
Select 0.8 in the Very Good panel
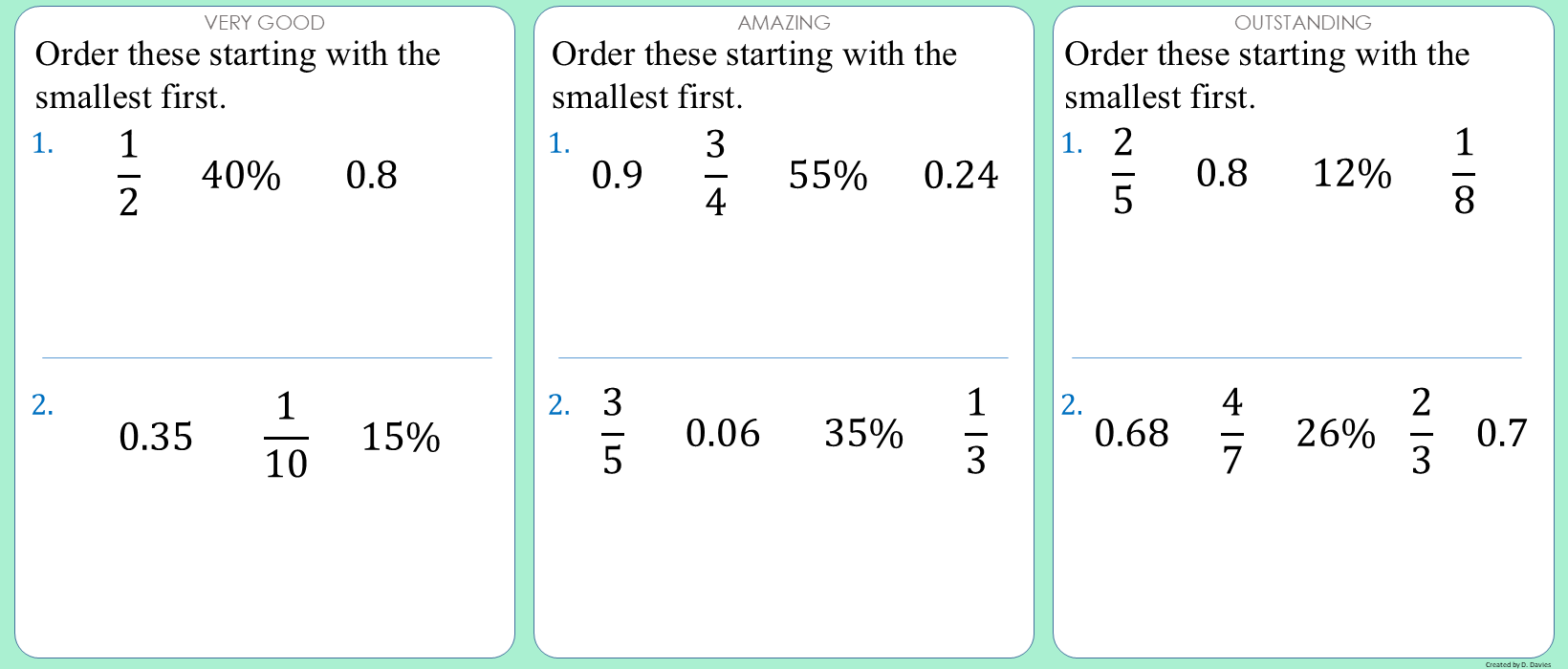(371, 176)
